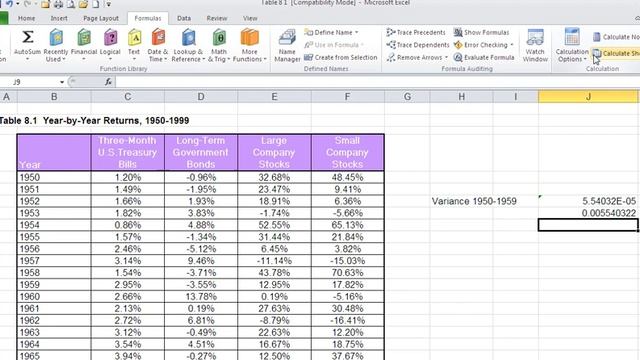Switch to the Page Layout tab
Viewport: 640px width, 360px height.
[101, 18]
